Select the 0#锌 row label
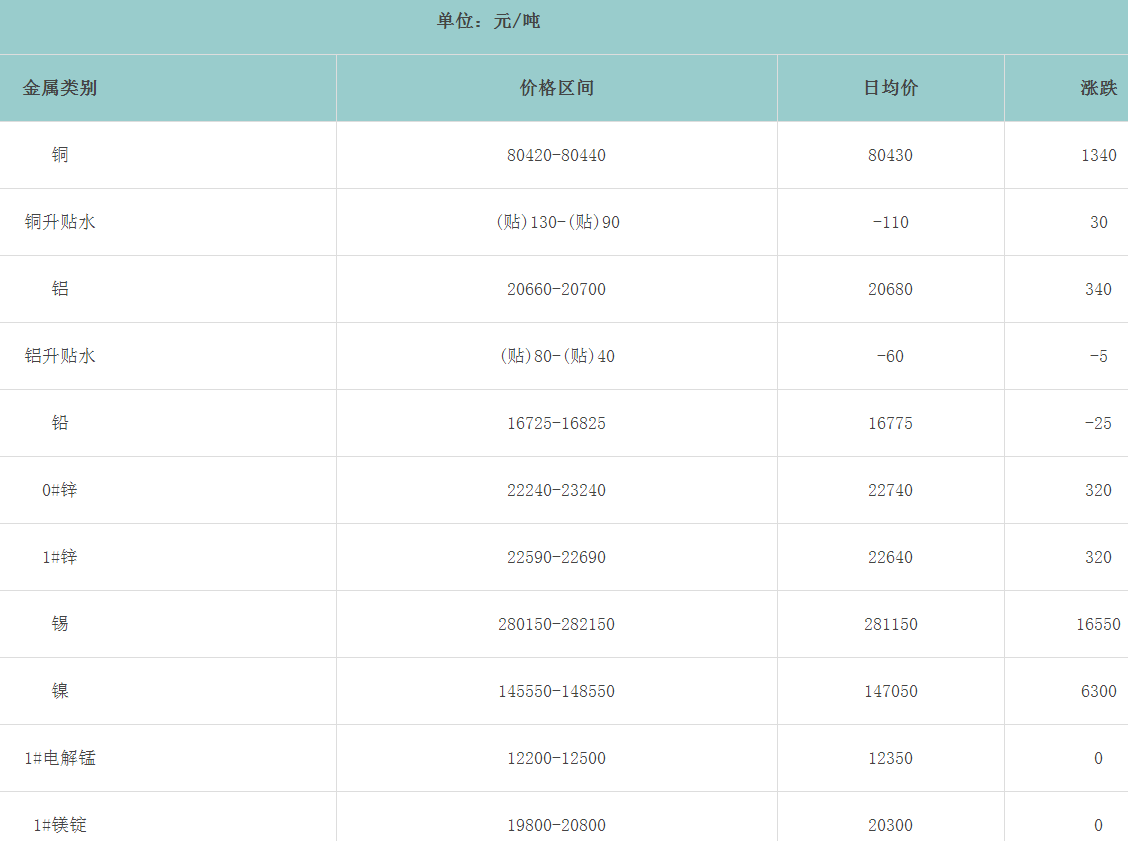Image resolution: width=1128 pixels, height=841 pixels. (60, 490)
